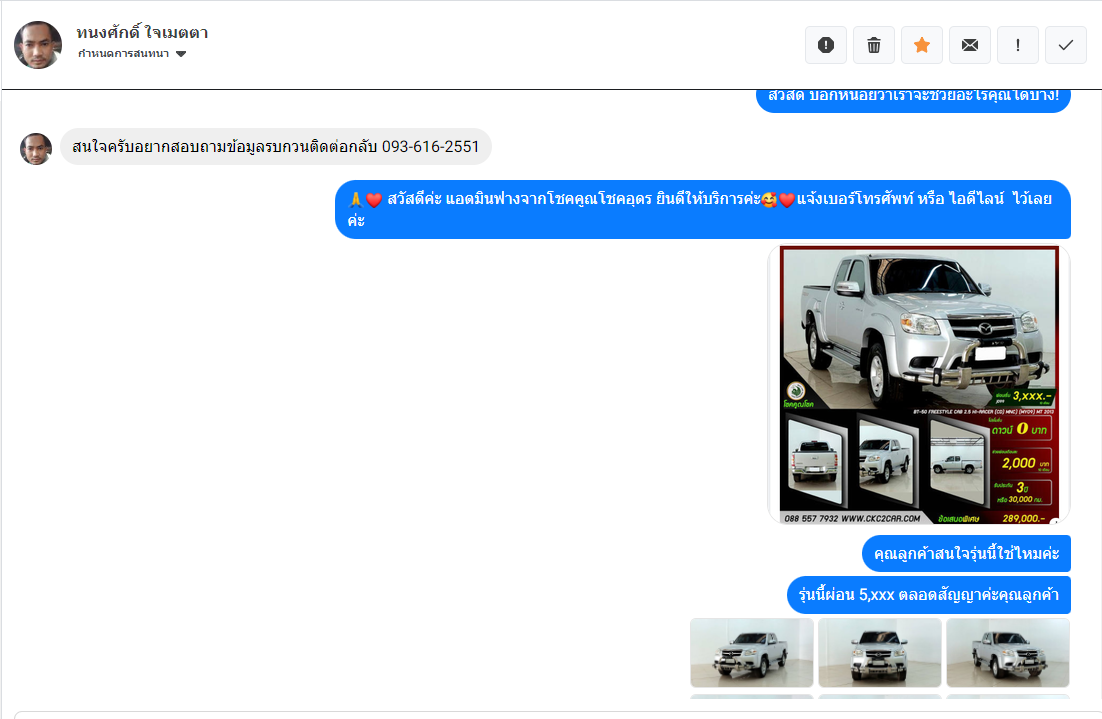1102x719 pixels.
Task: Open the middle small pickup truck thumbnail
Action: (880, 653)
